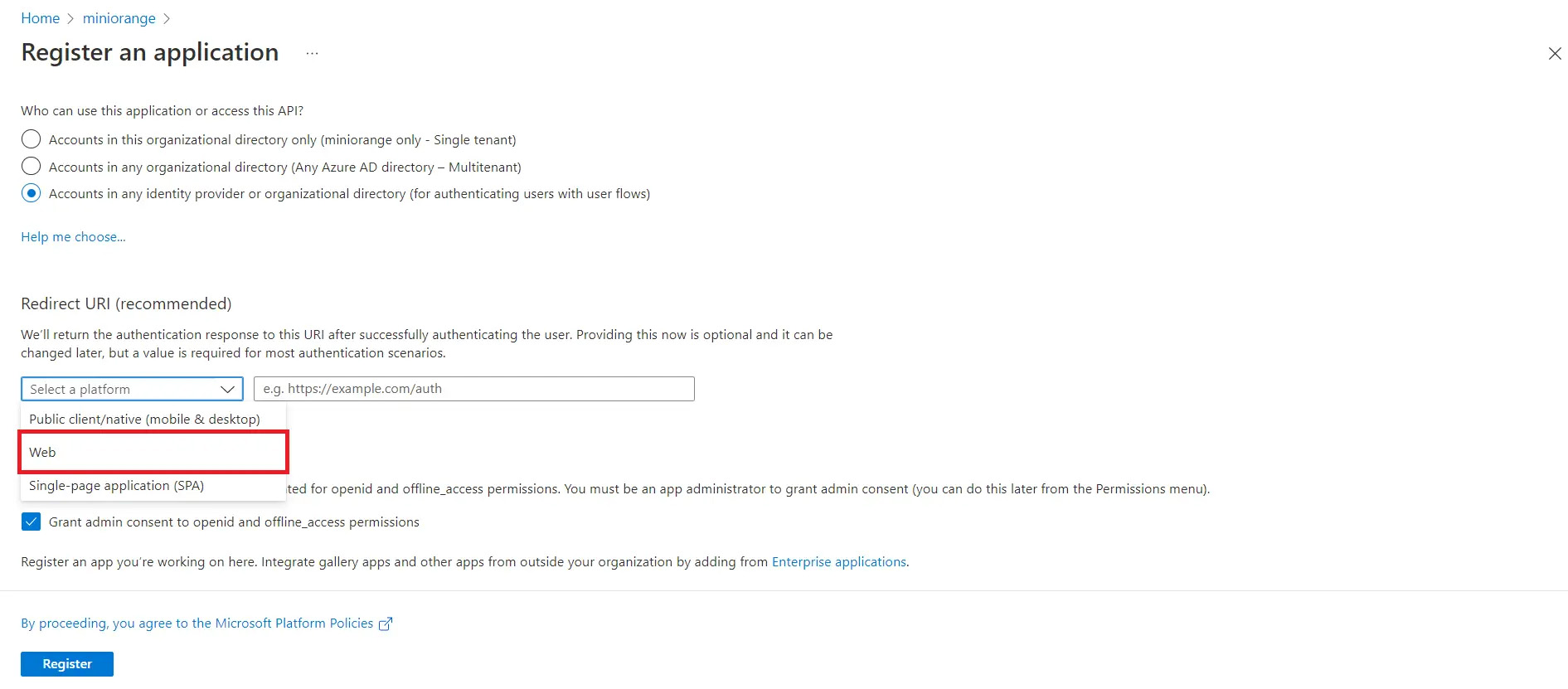
Task: Close the Register an application pane
Action: point(1554,54)
